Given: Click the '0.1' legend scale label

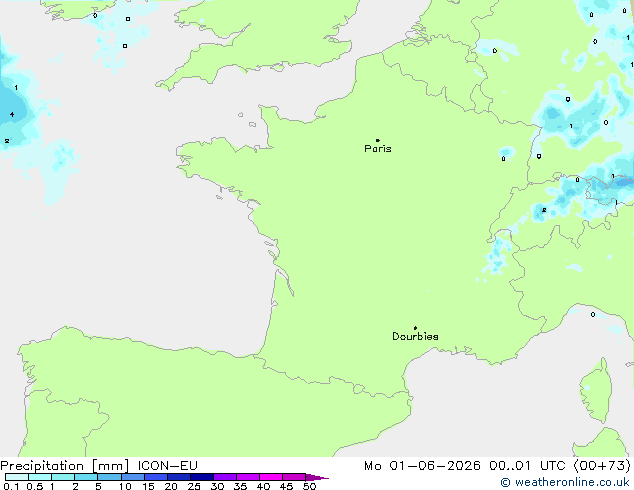Looking at the screenshot, I should tap(12, 486).
